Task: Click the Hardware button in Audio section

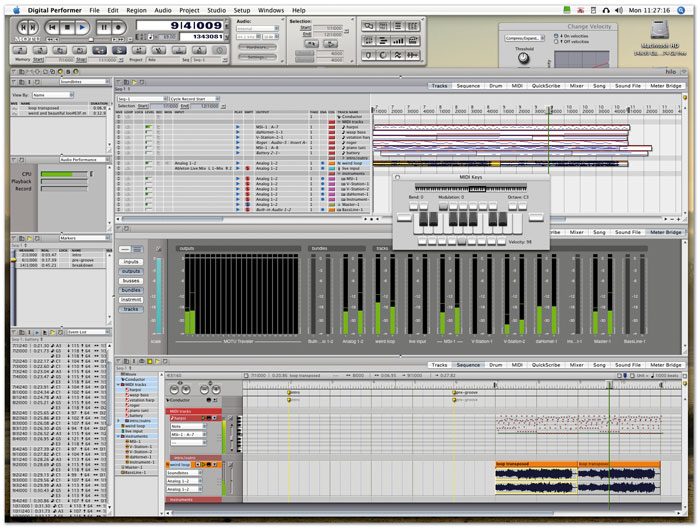Action: click(257, 47)
